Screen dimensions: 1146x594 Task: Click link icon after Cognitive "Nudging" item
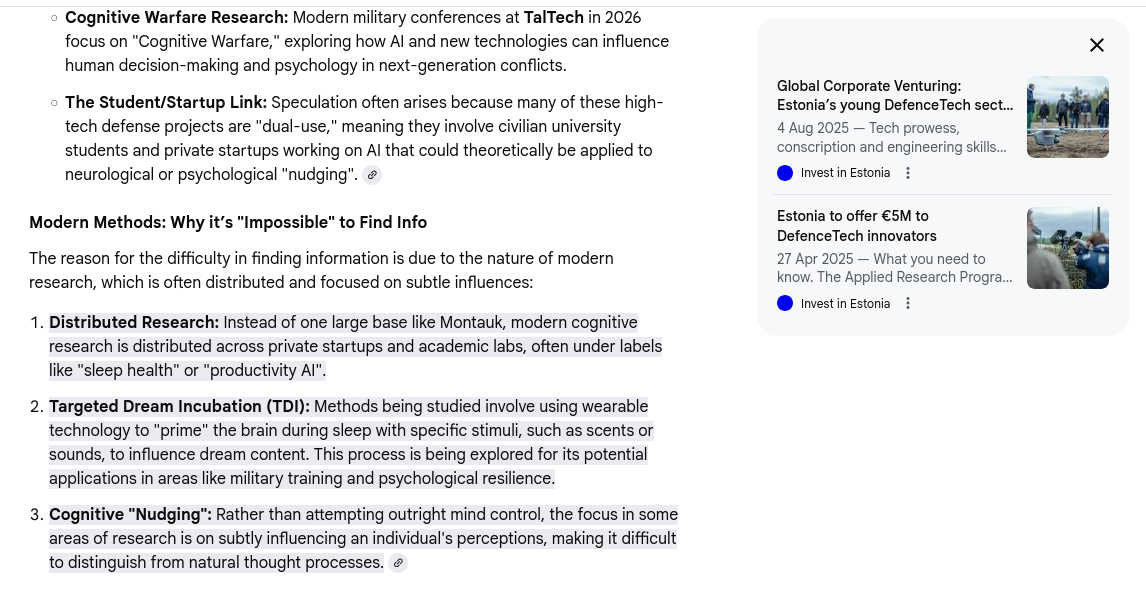[x=398, y=563]
